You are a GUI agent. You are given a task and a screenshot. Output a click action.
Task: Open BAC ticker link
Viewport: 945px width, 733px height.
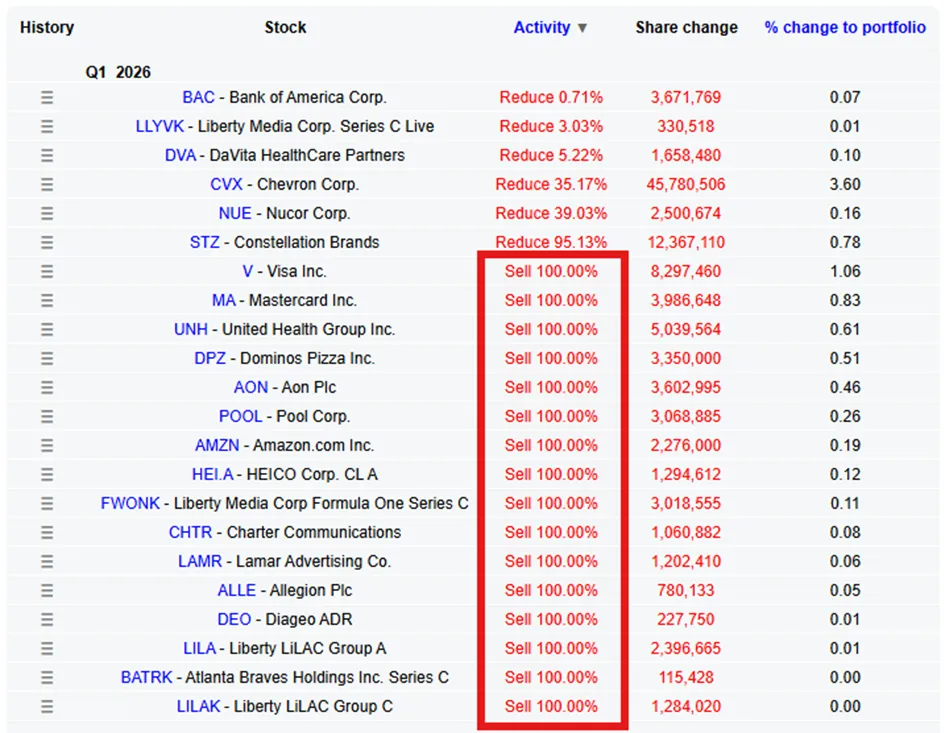click(x=198, y=98)
